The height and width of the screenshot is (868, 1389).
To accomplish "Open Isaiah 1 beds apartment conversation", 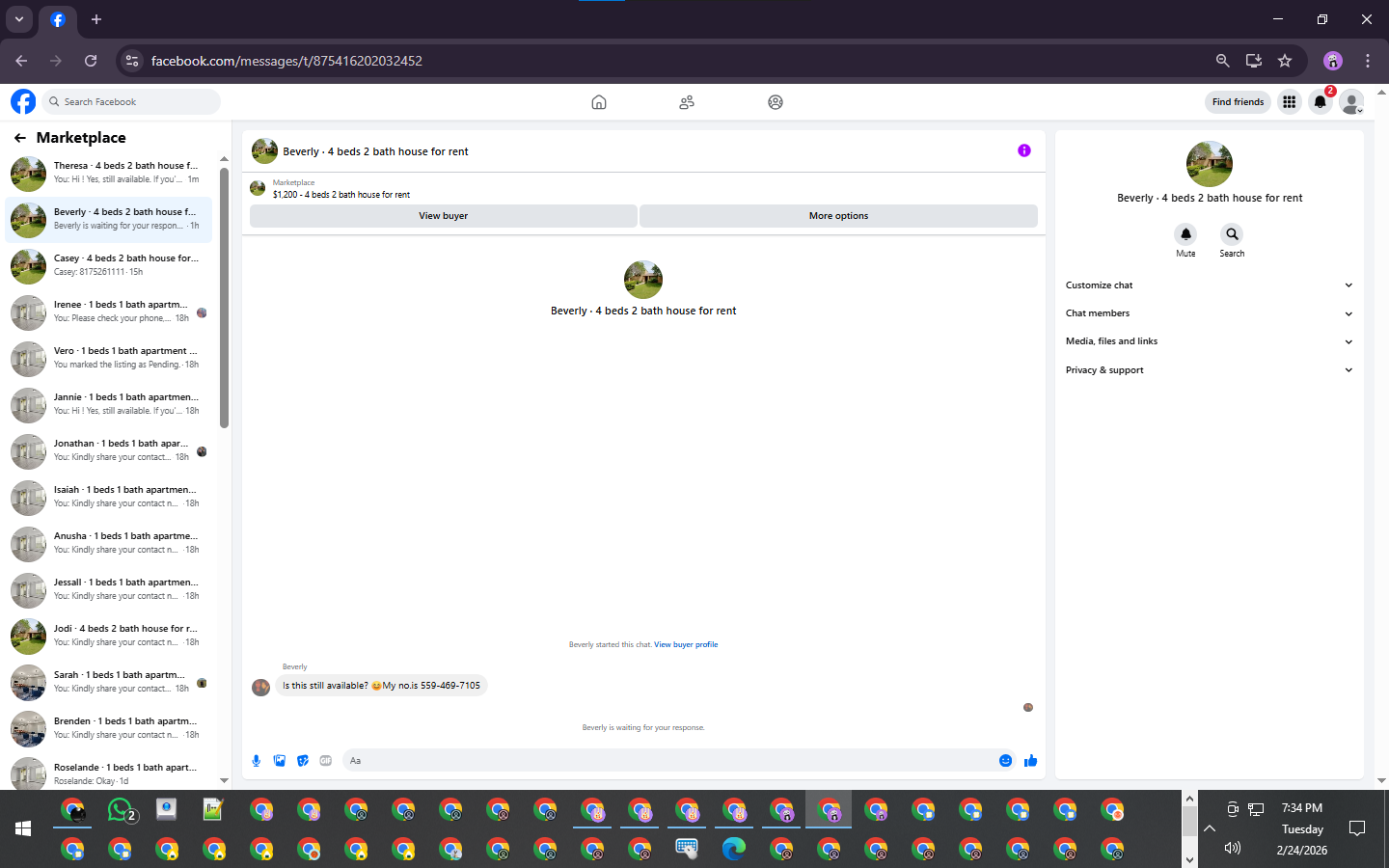I will coord(109,498).
